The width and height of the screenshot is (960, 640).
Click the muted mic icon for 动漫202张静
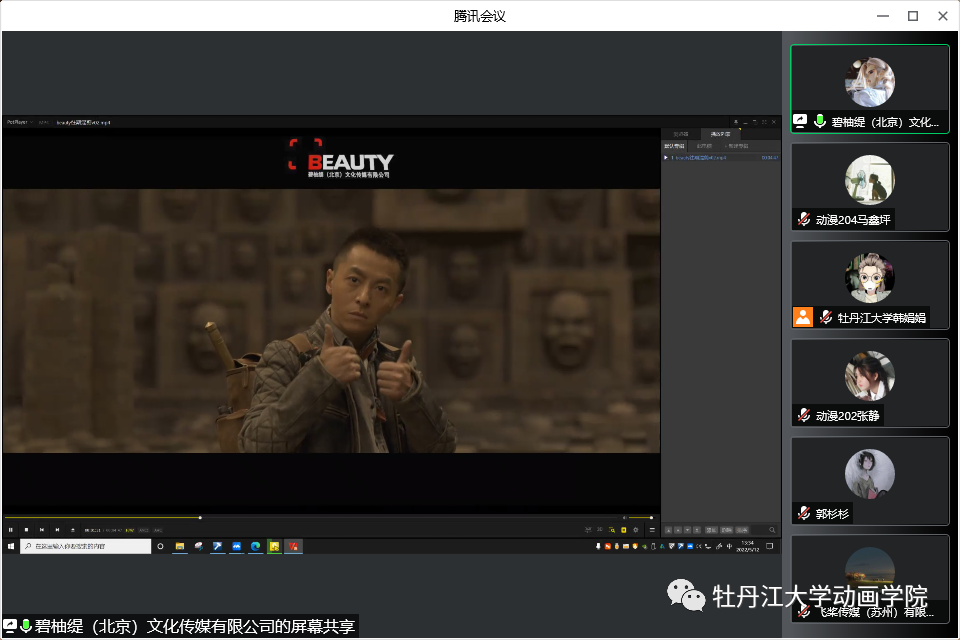[804, 415]
